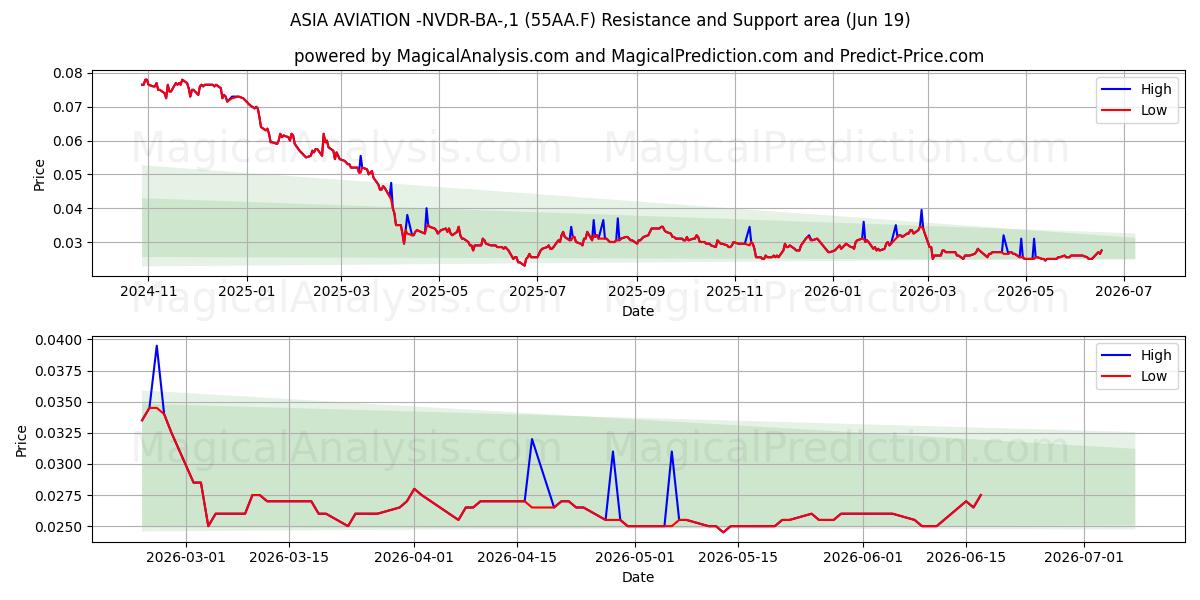Click the 0.0250 price tick label
The height and width of the screenshot is (600, 1200).
point(59,527)
